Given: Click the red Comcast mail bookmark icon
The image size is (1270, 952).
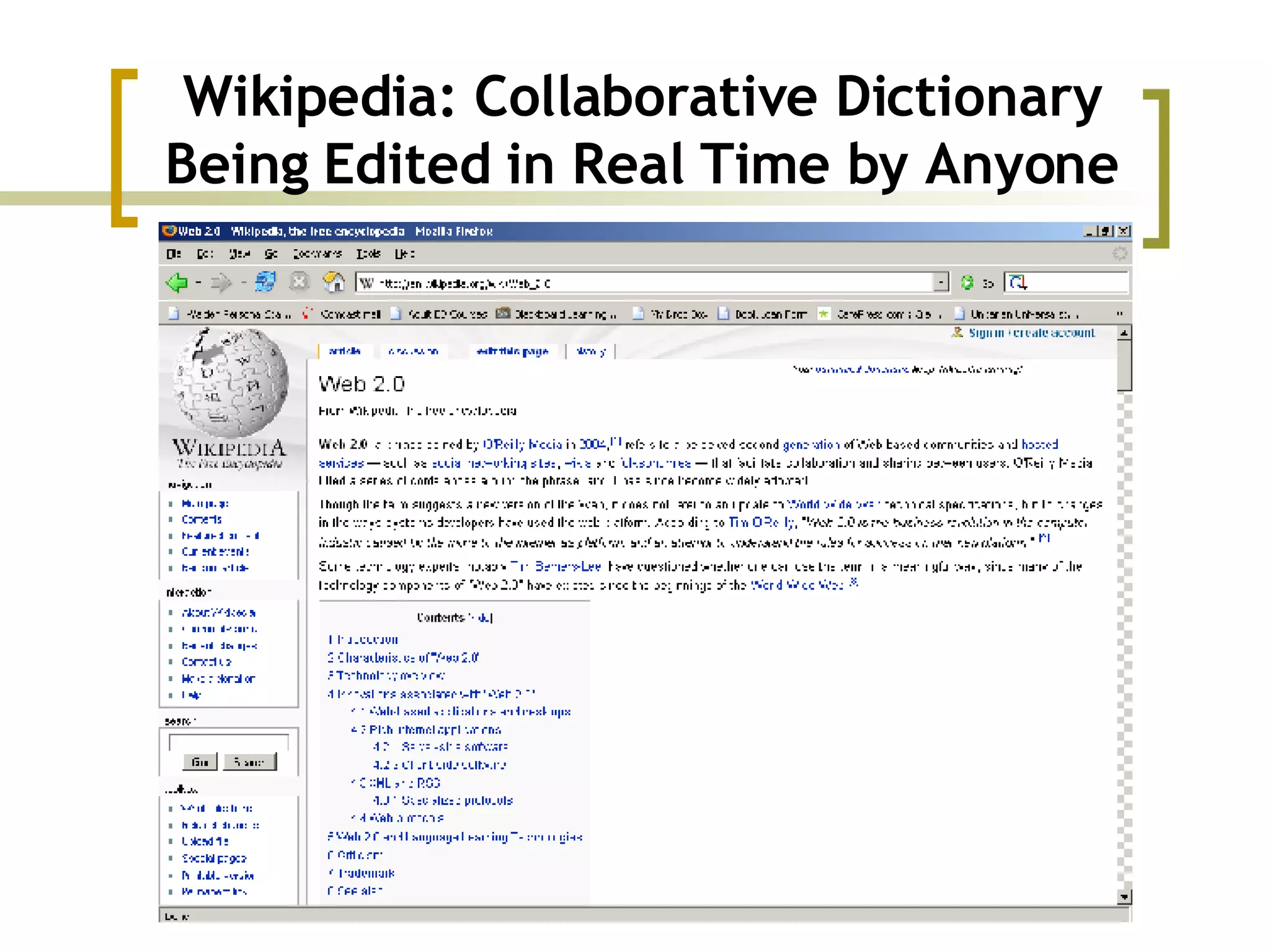Looking at the screenshot, I should click(307, 314).
